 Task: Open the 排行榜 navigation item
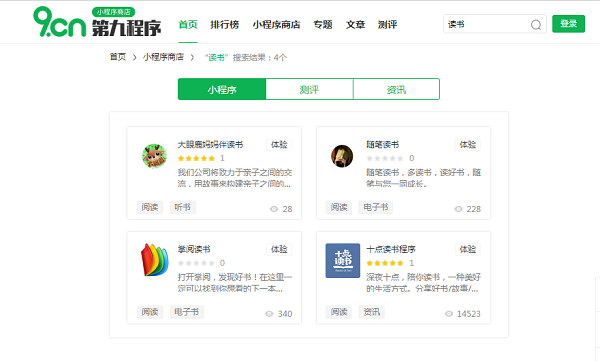tap(225, 25)
